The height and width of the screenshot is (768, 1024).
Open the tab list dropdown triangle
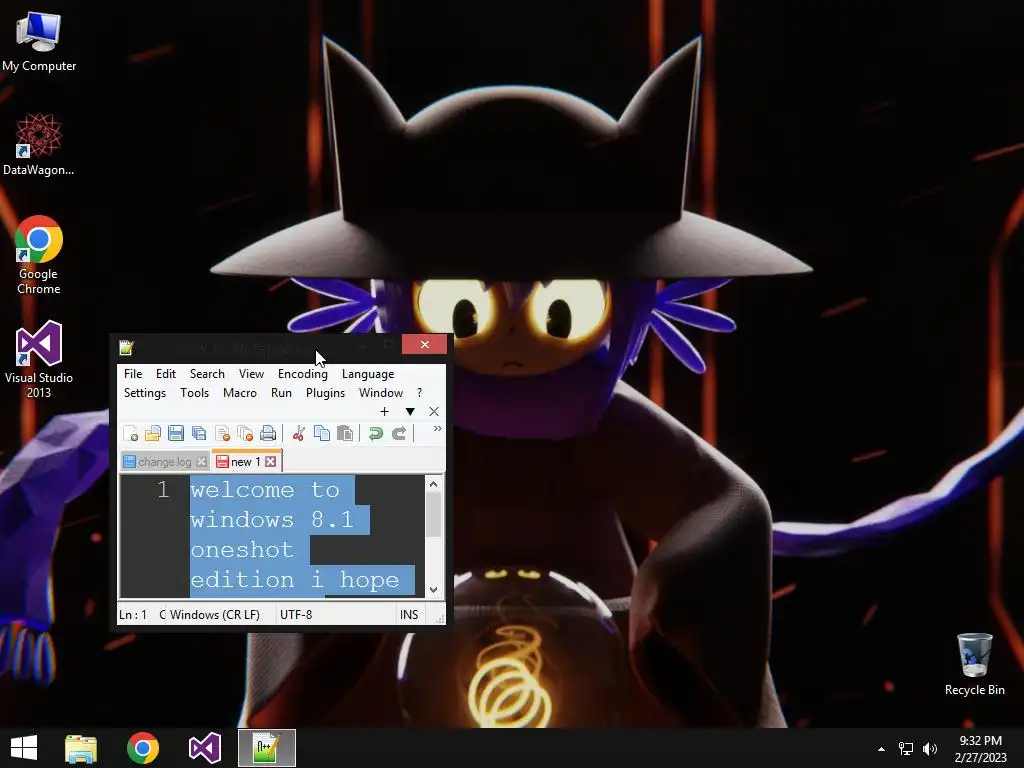click(410, 411)
